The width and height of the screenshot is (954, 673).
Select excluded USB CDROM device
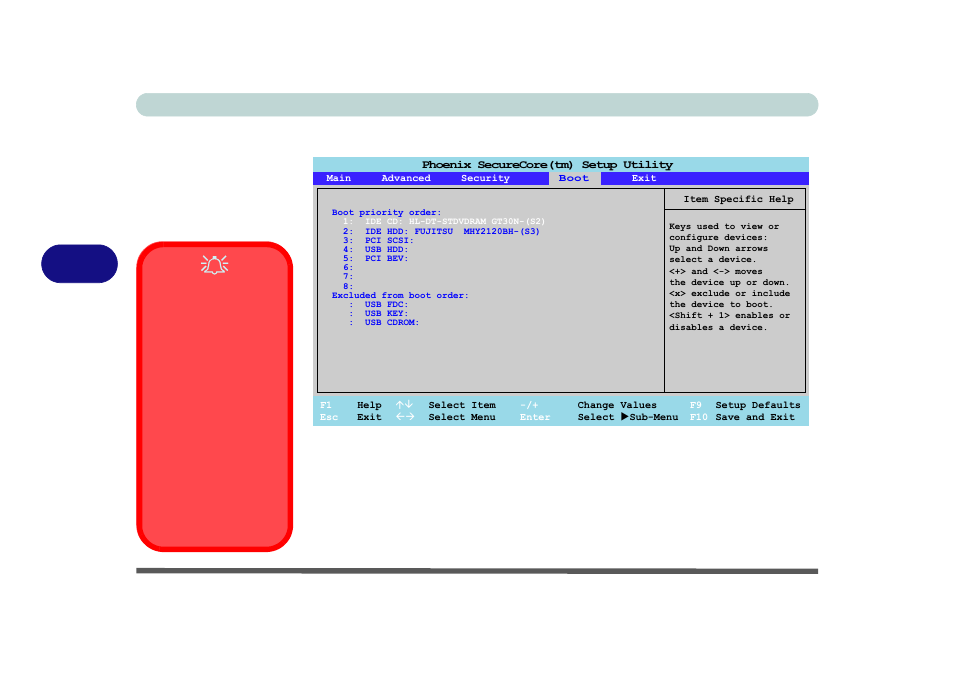[x=384, y=323]
